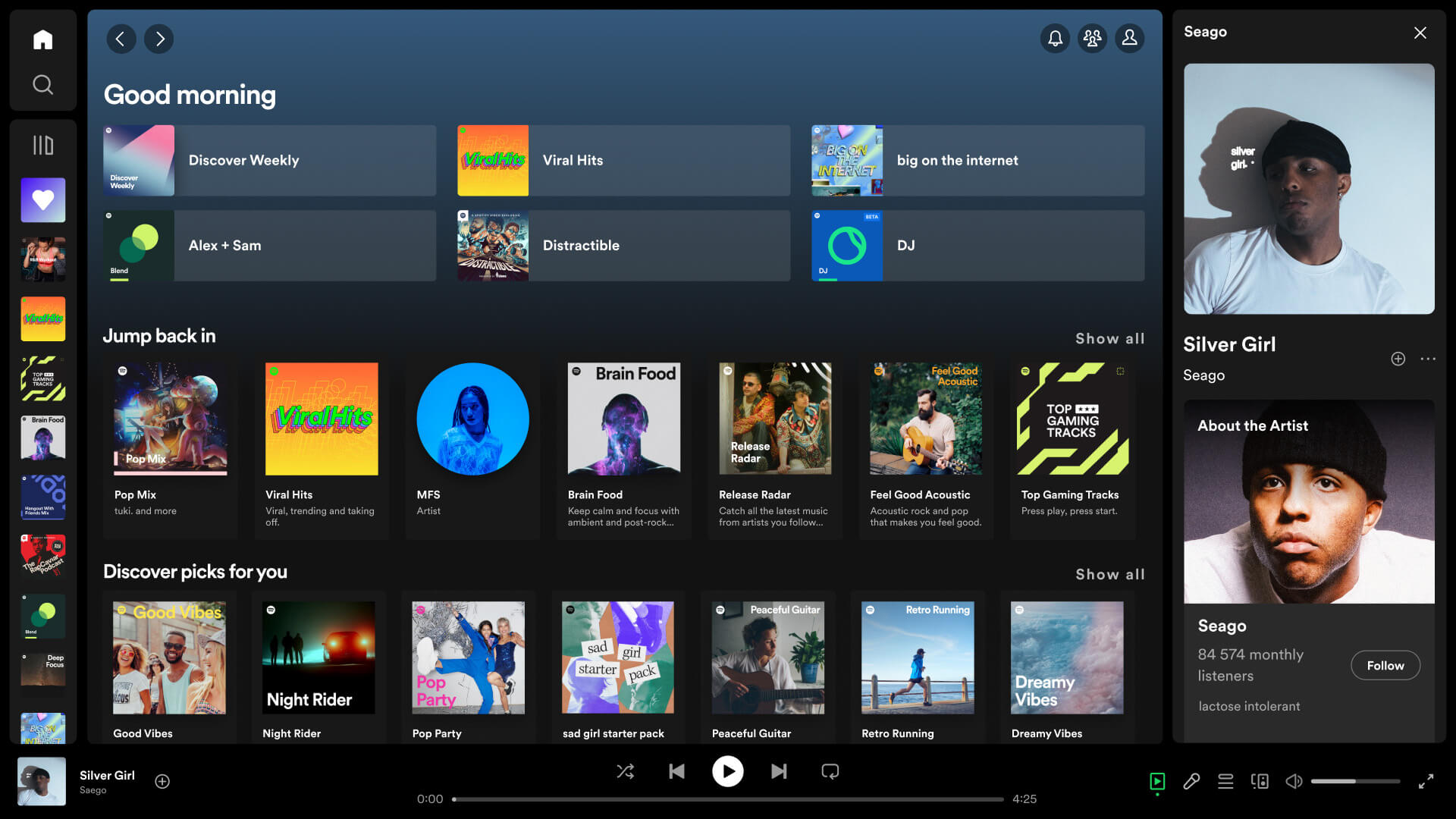
Task: Open Good Vibes playlist card
Action: 169,667
